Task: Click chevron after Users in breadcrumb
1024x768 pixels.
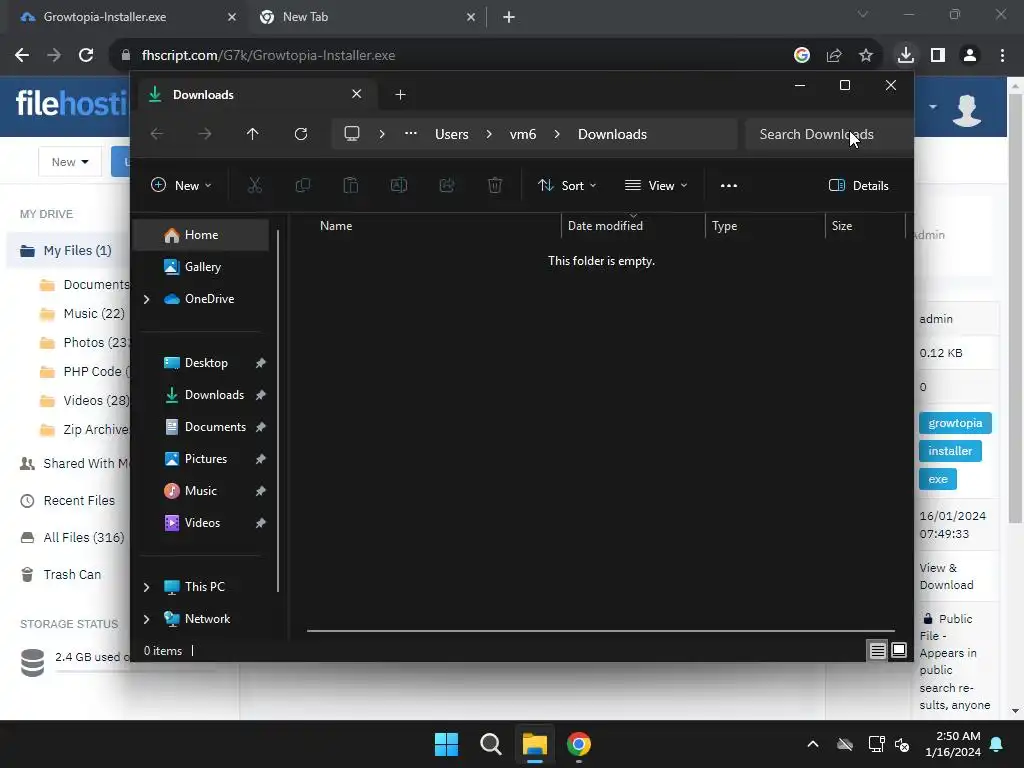Action: [x=488, y=134]
